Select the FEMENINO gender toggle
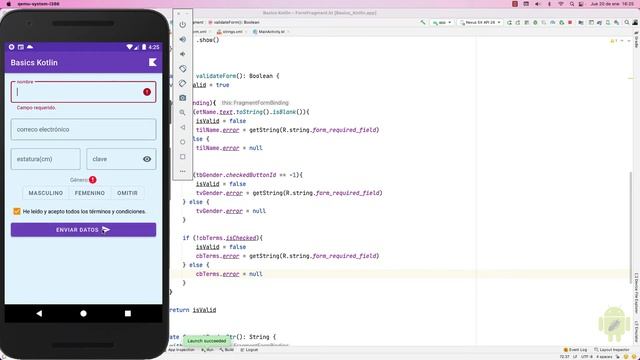 (90, 193)
